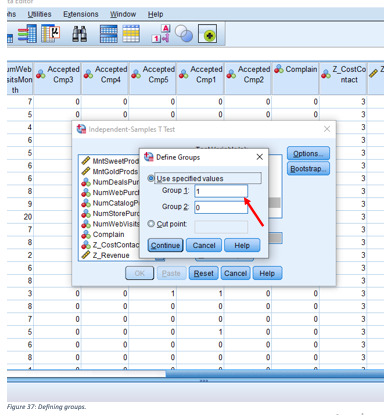Select NumCatalogP variable in list

pos(110,203)
